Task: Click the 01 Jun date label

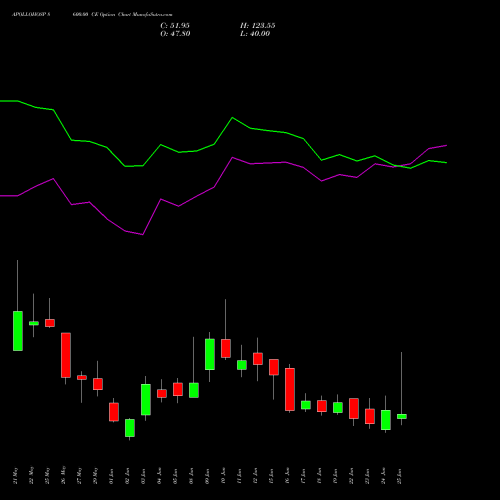Action: 111,476
